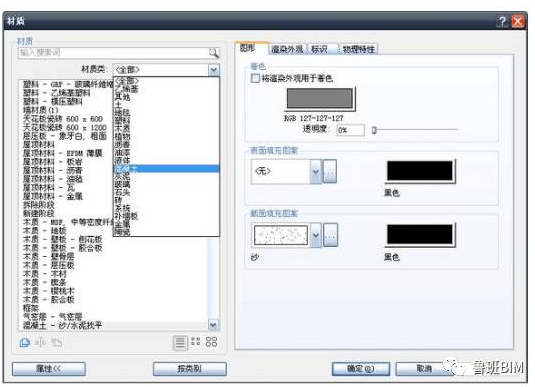Click the help question mark button
Image resolution: width=535 pixels, height=387 pixels.
coord(502,22)
